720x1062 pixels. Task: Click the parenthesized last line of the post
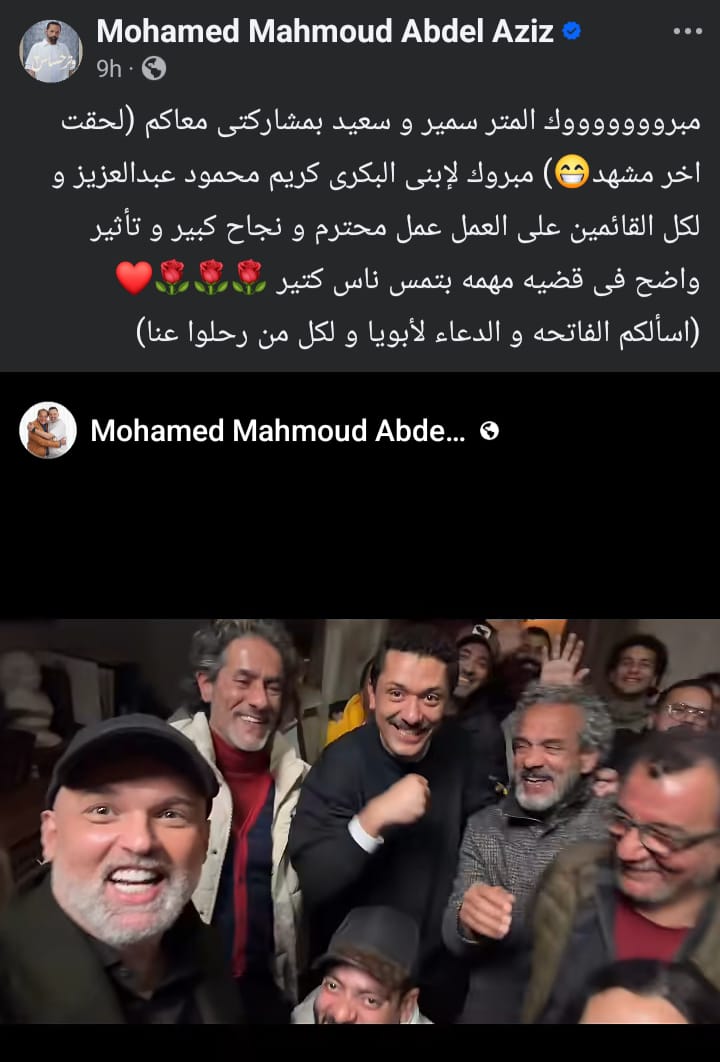click(x=418, y=333)
